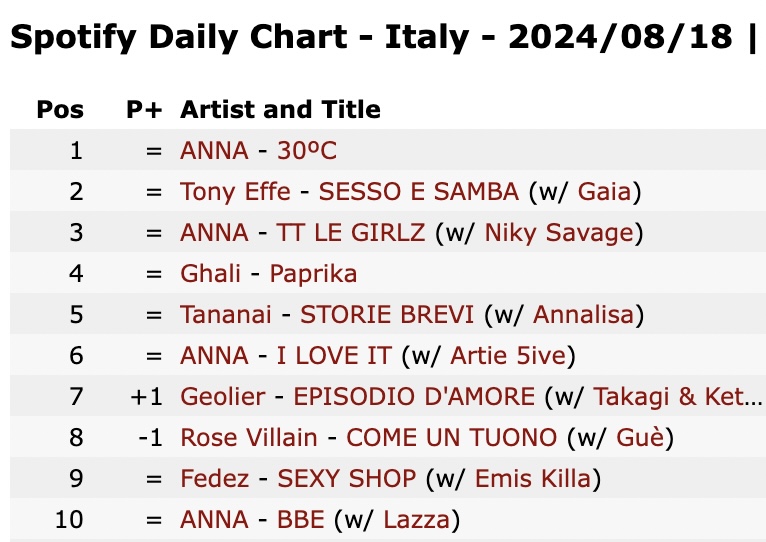Click the Ghali artist link

[x=210, y=273]
